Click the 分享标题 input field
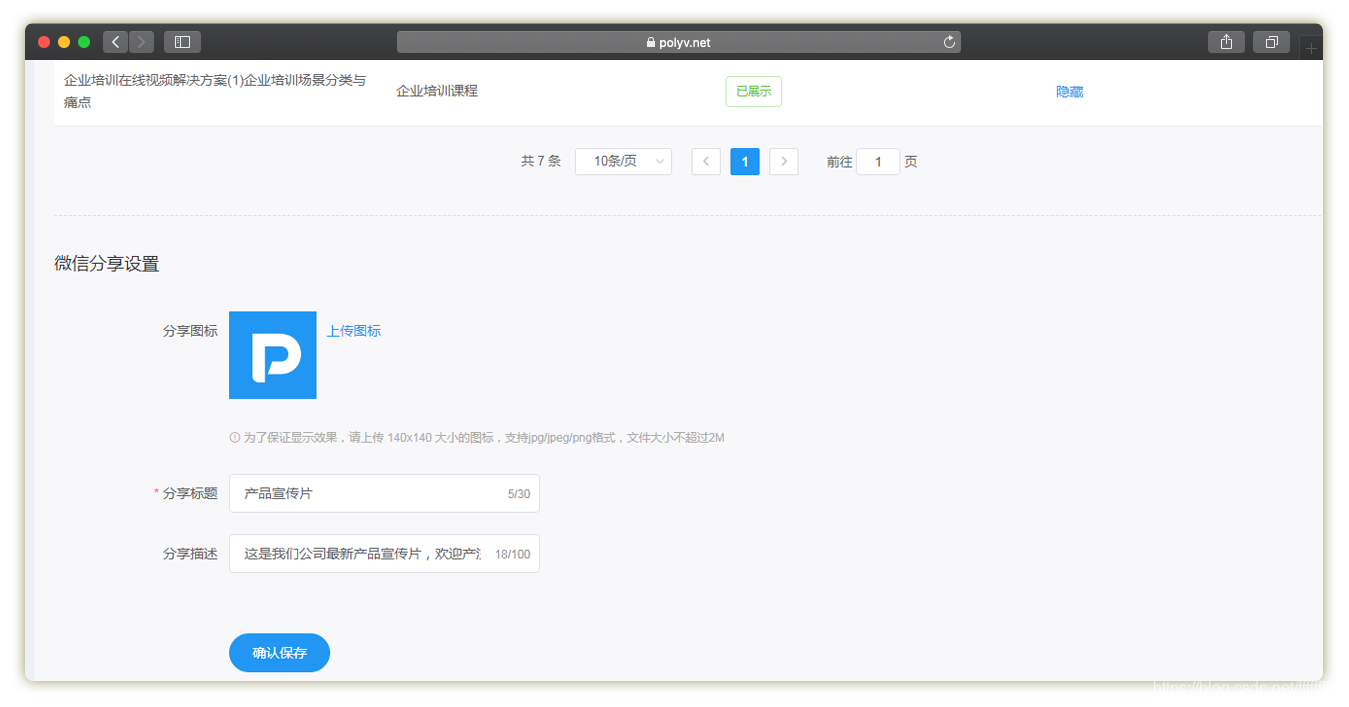 [370, 493]
